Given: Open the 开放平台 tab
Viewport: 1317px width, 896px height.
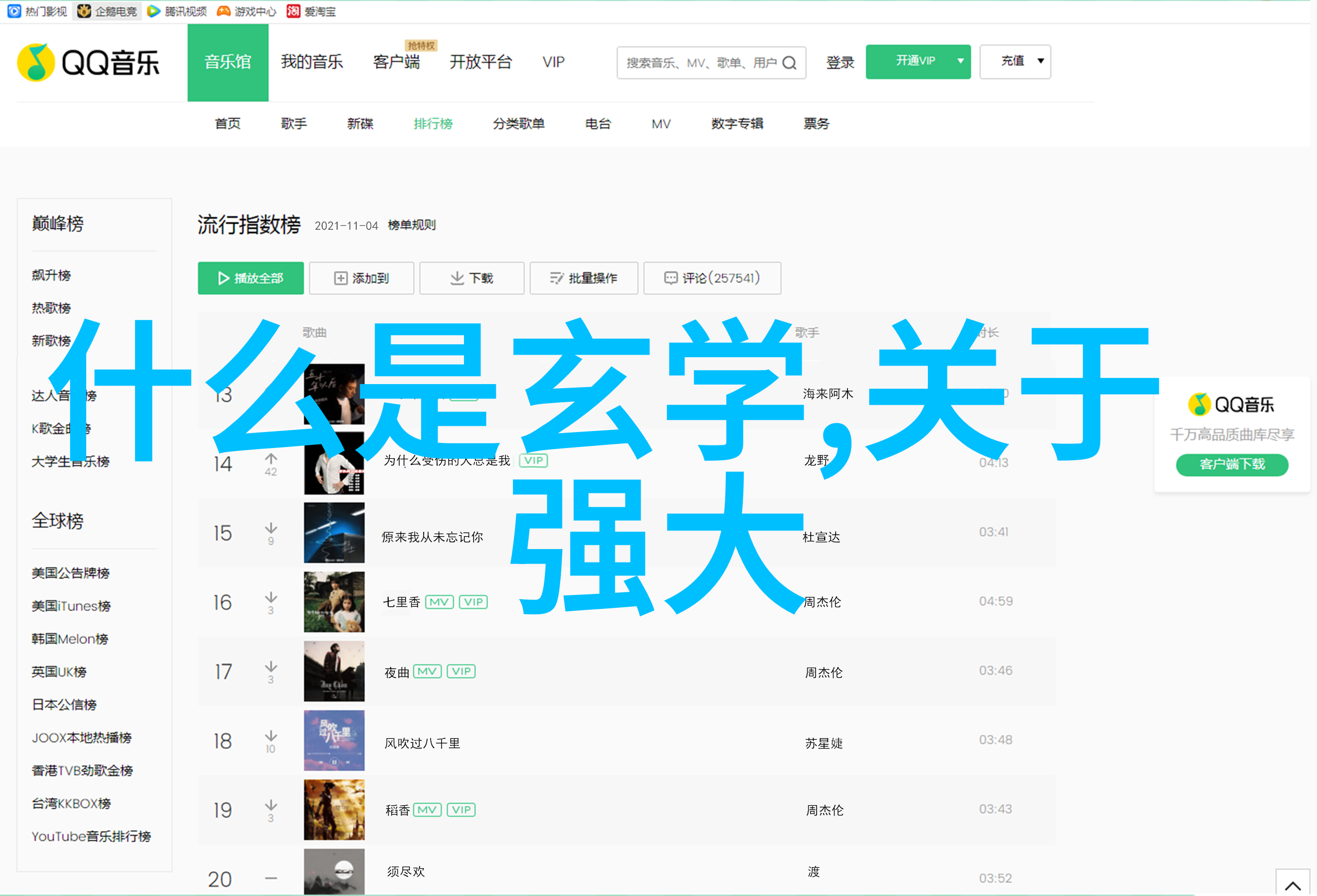Looking at the screenshot, I should pos(480,62).
